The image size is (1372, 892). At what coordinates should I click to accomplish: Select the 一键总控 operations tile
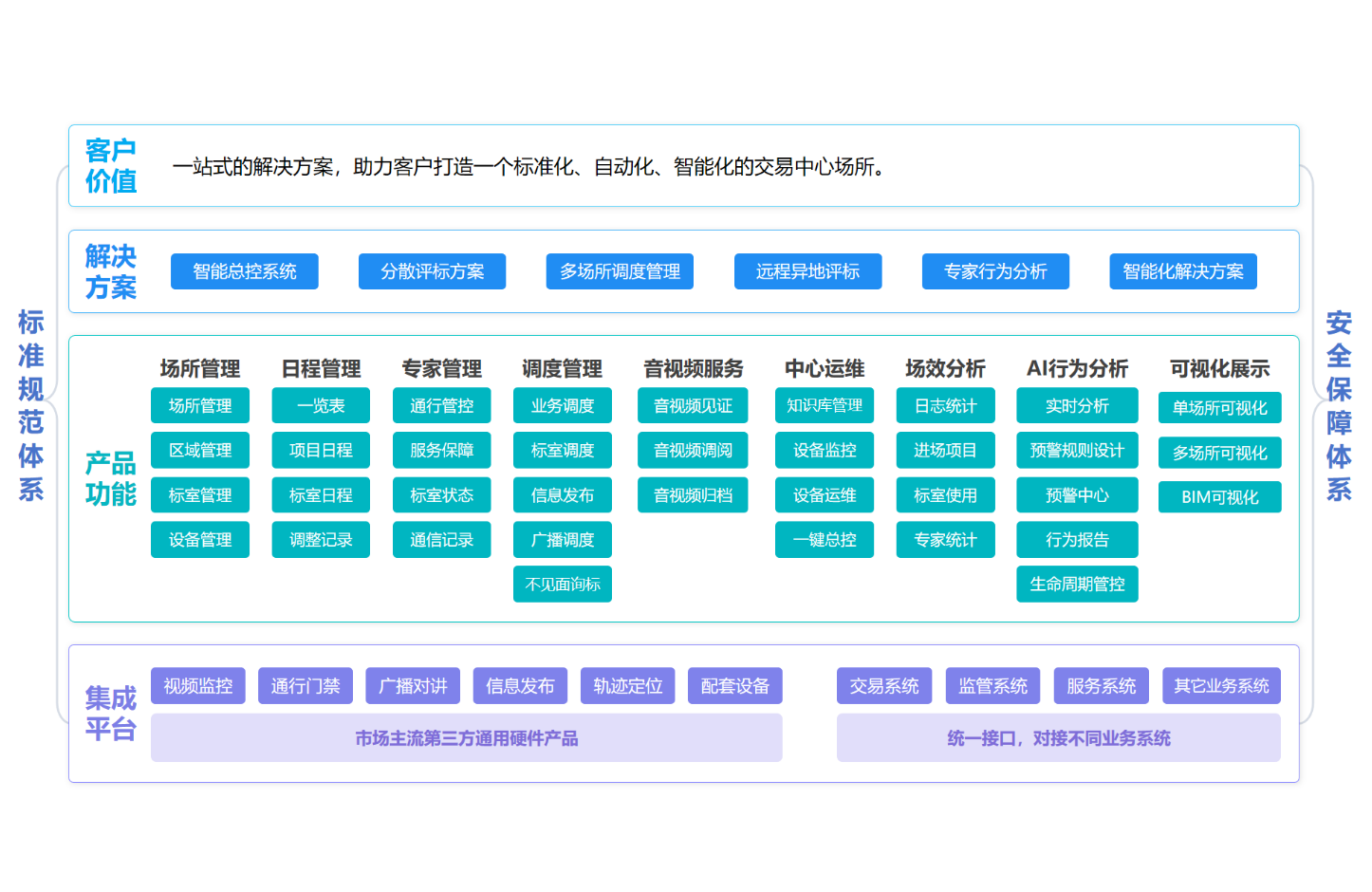pyautogui.click(x=825, y=539)
